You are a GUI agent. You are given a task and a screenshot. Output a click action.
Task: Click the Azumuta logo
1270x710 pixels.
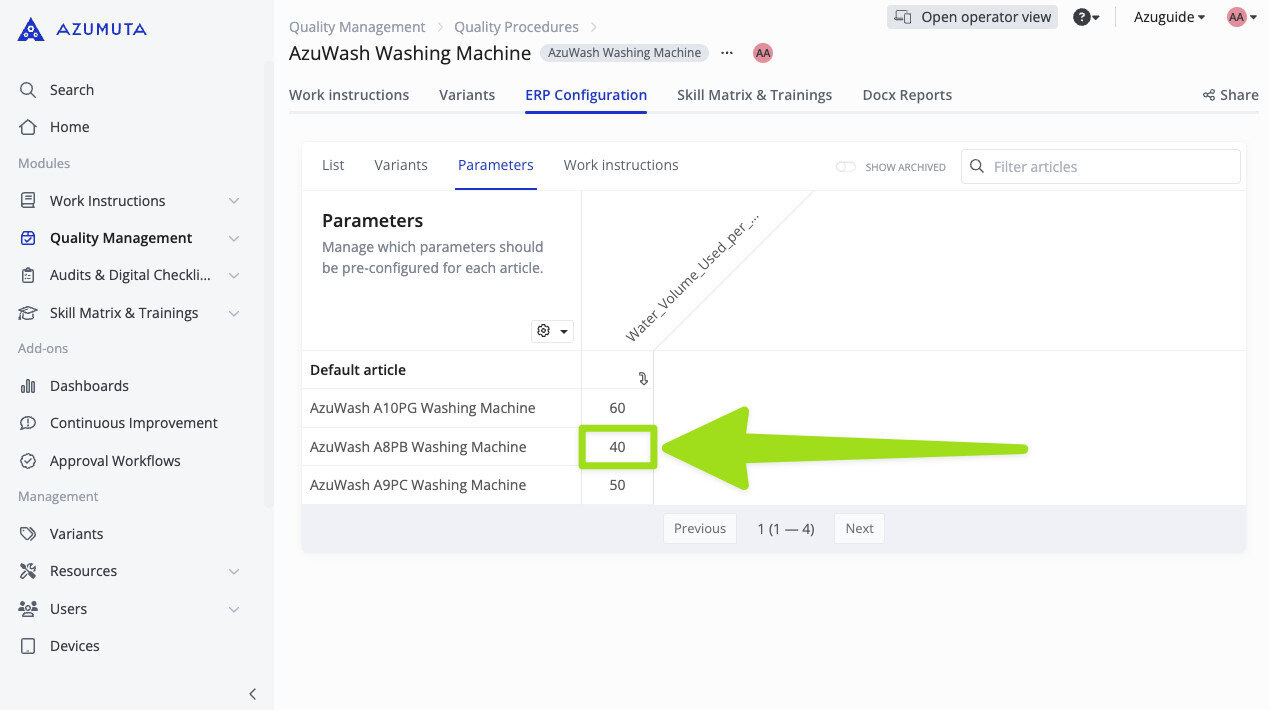click(x=80, y=29)
